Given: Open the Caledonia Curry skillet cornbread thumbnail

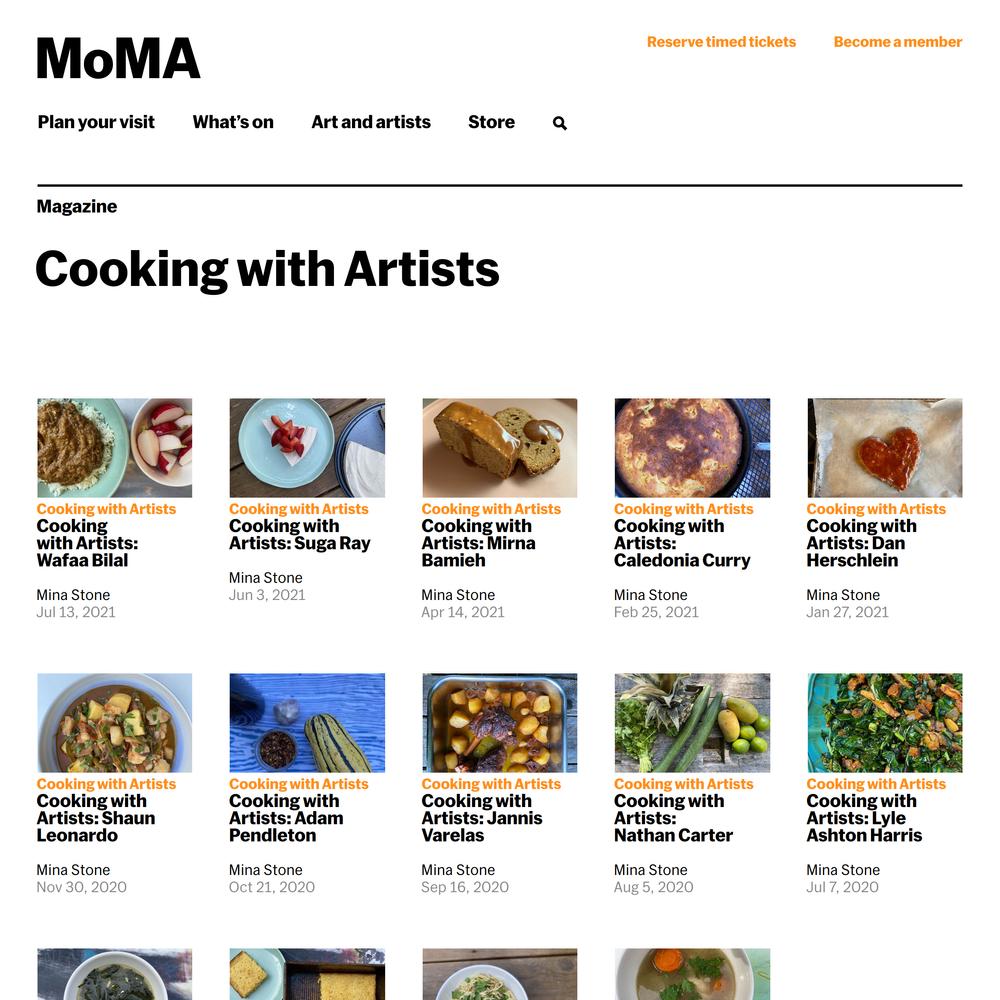Looking at the screenshot, I should pyautogui.click(x=692, y=448).
